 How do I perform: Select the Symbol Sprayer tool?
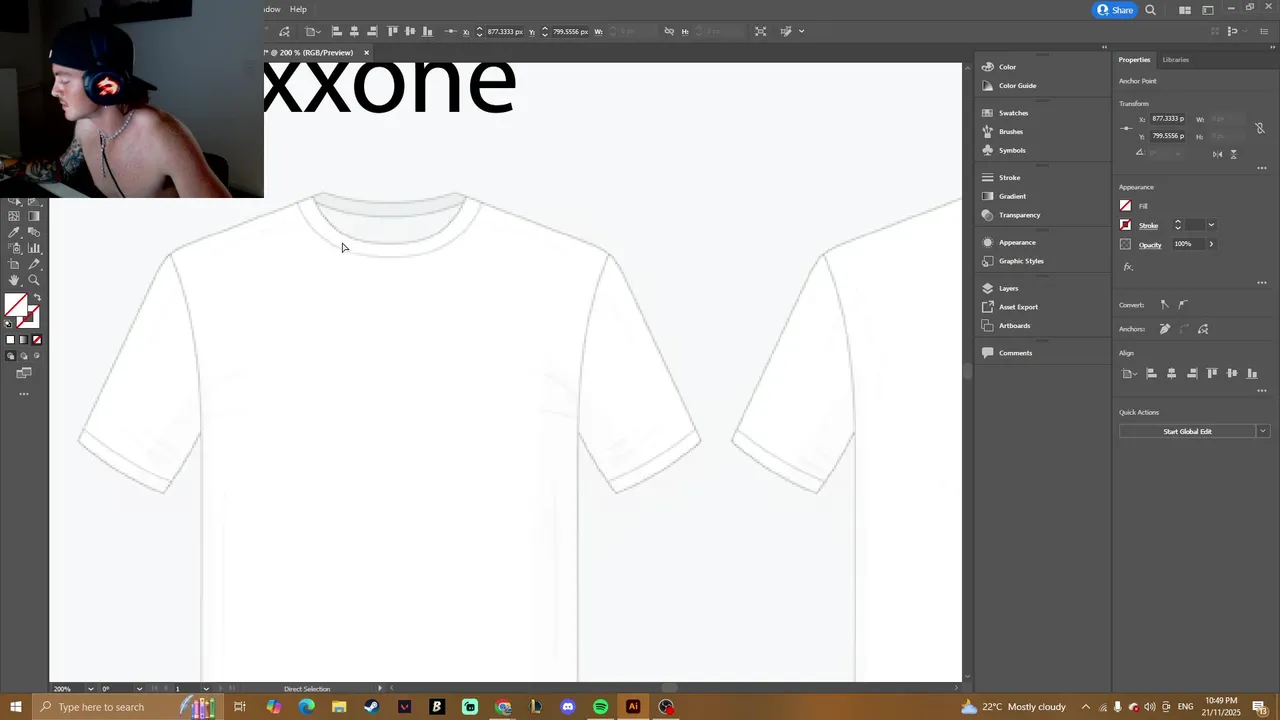13,248
